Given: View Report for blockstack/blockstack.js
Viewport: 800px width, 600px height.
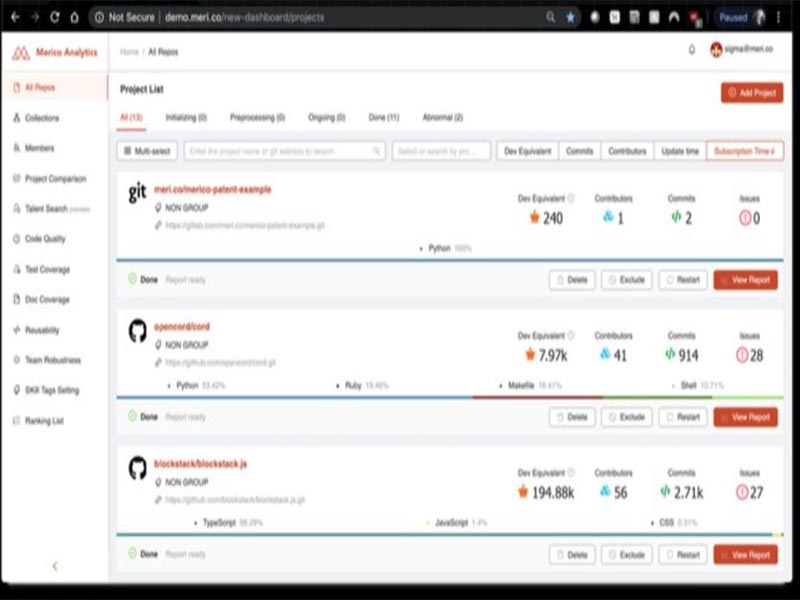Looking at the screenshot, I should point(746,553).
